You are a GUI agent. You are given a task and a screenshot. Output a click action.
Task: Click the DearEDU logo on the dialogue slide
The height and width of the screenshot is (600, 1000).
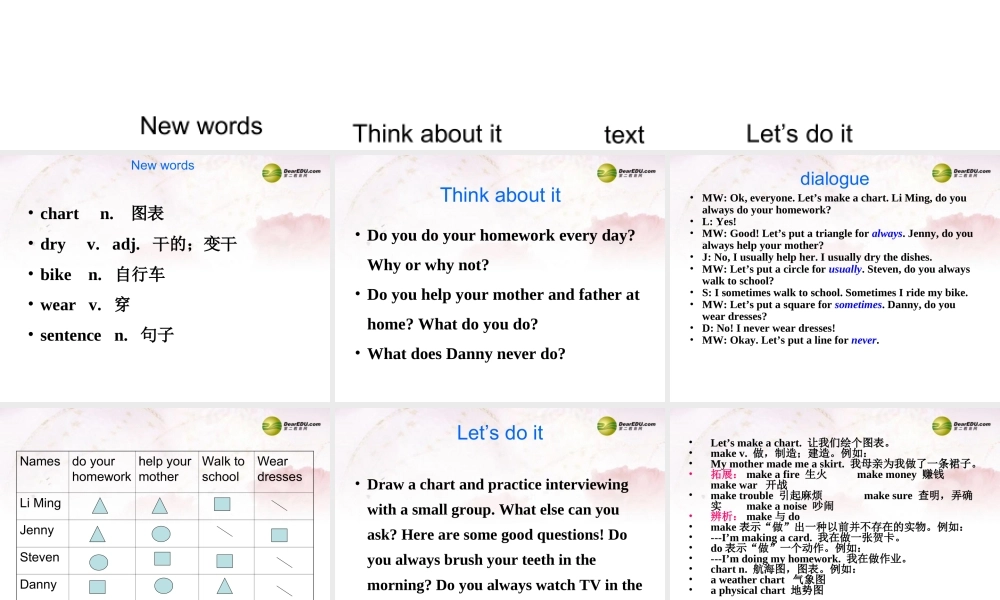pos(961,173)
